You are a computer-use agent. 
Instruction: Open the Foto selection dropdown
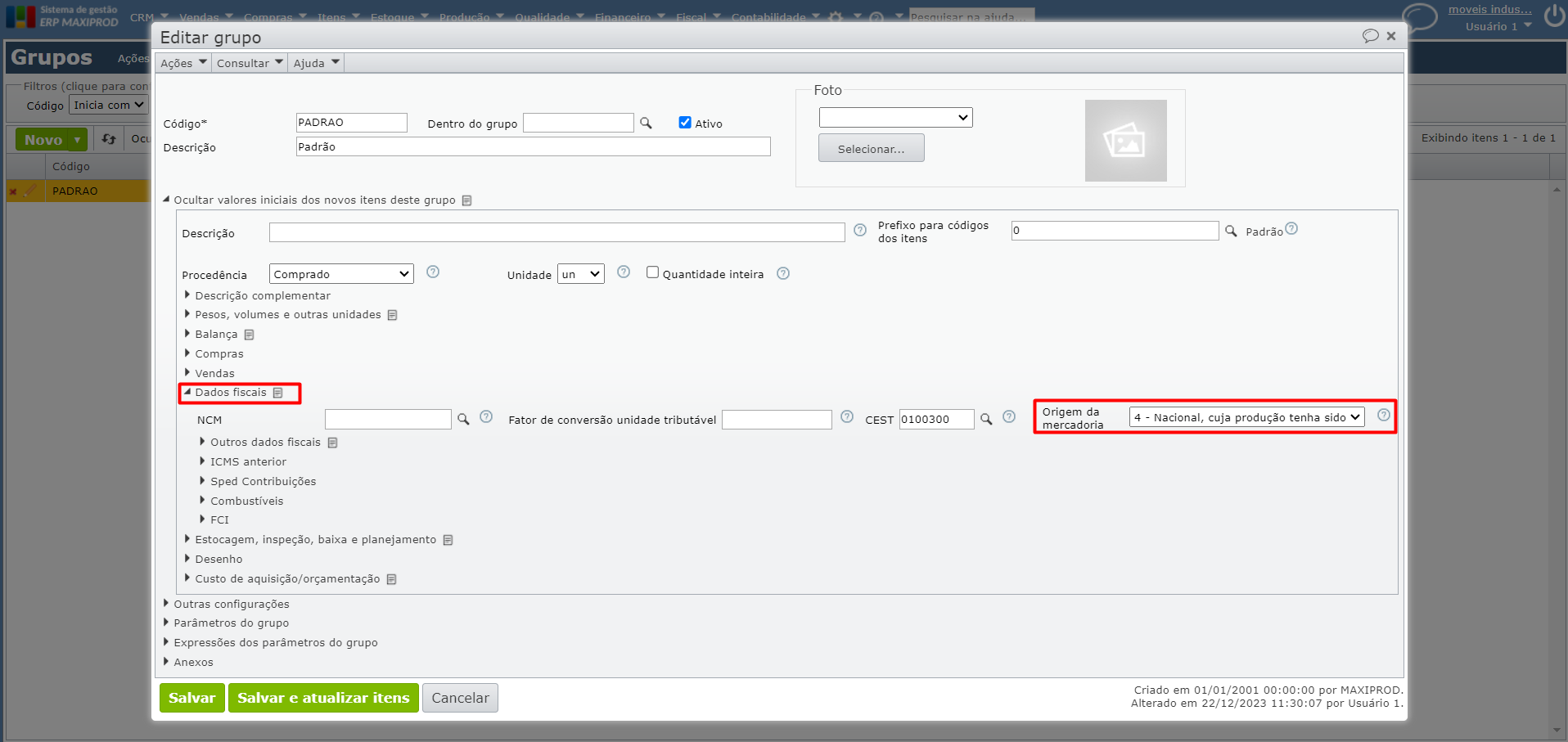pos(895,118)
